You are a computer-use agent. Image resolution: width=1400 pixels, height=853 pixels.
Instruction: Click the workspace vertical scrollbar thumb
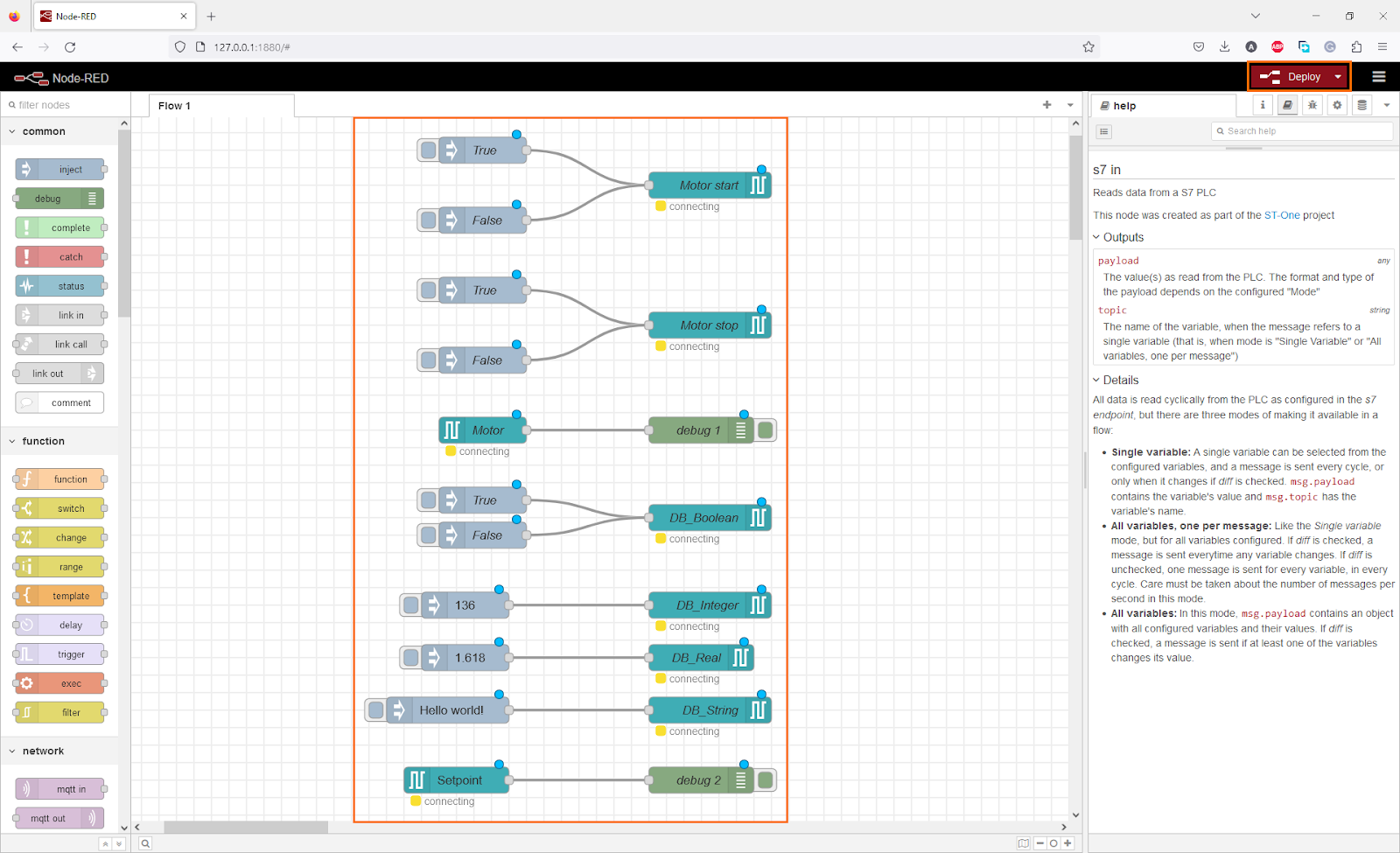pos(1075,187)
